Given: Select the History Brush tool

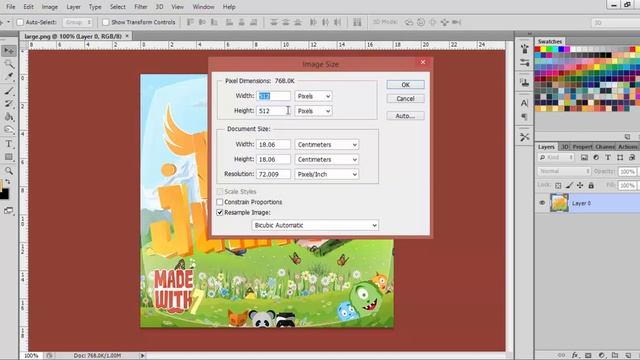Looking at the screenshot, I should click(x=9, y=104).
